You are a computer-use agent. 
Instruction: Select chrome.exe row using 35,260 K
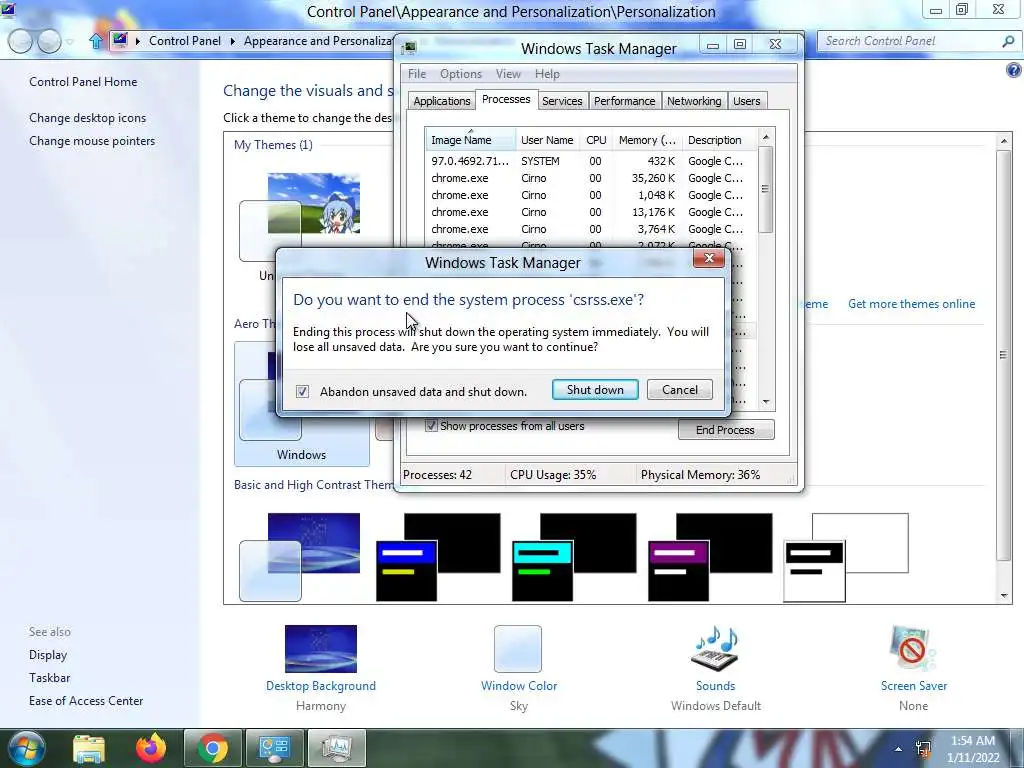pos(592,178)
